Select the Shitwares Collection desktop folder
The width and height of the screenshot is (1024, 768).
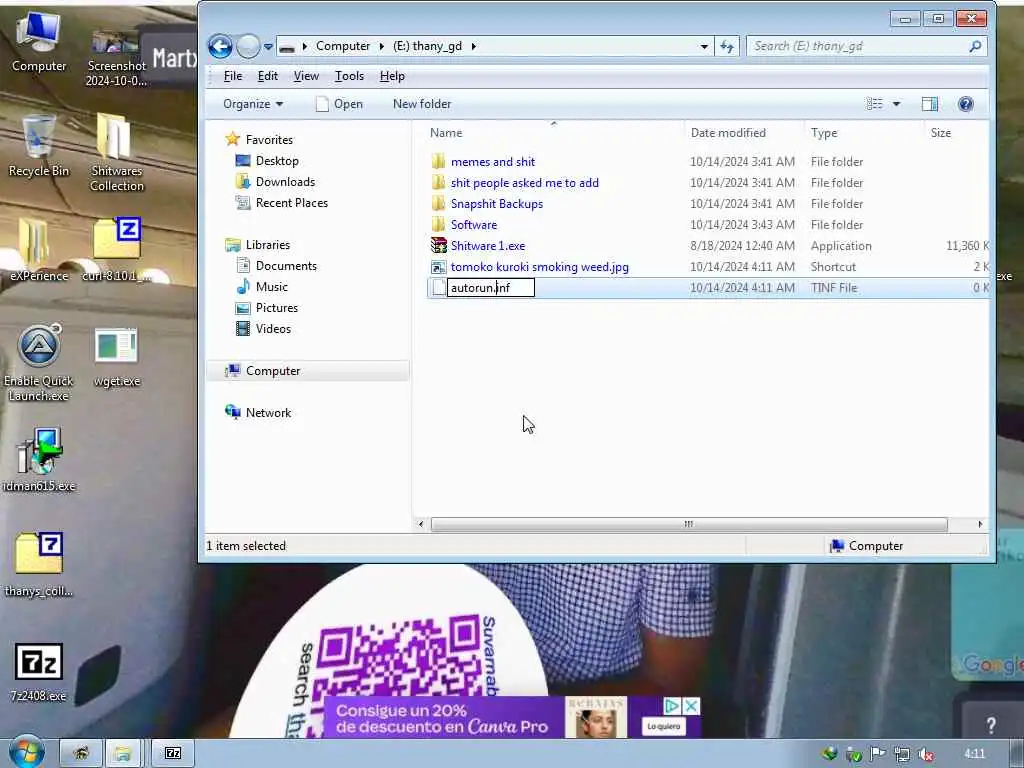point(116,152)
